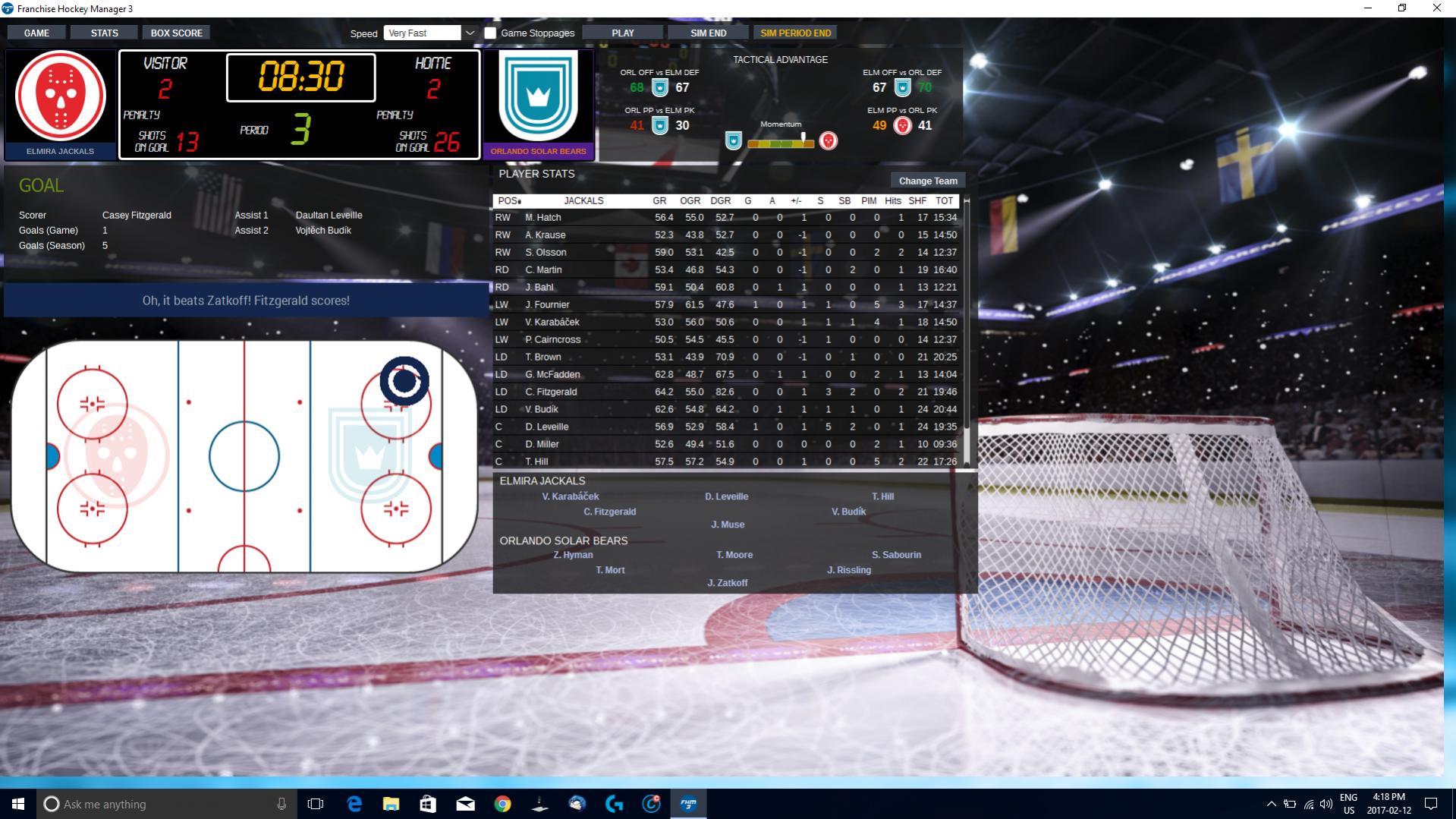Click the Elmira Jackals team logo
This screenshot has height=819, width=1456.
[61, 96]
